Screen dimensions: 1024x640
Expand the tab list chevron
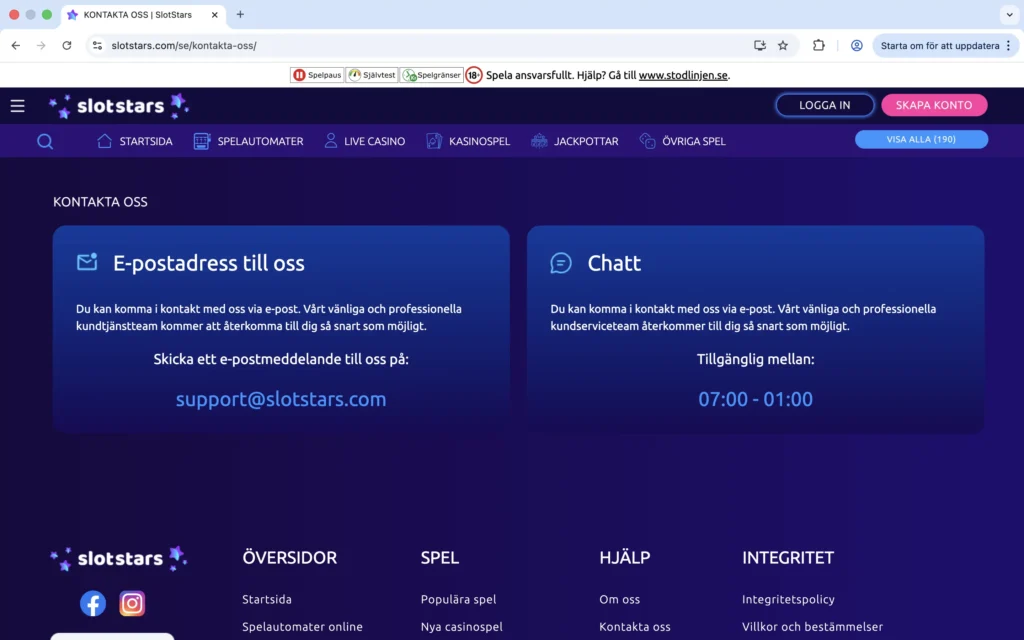(x=1008, y=15)
